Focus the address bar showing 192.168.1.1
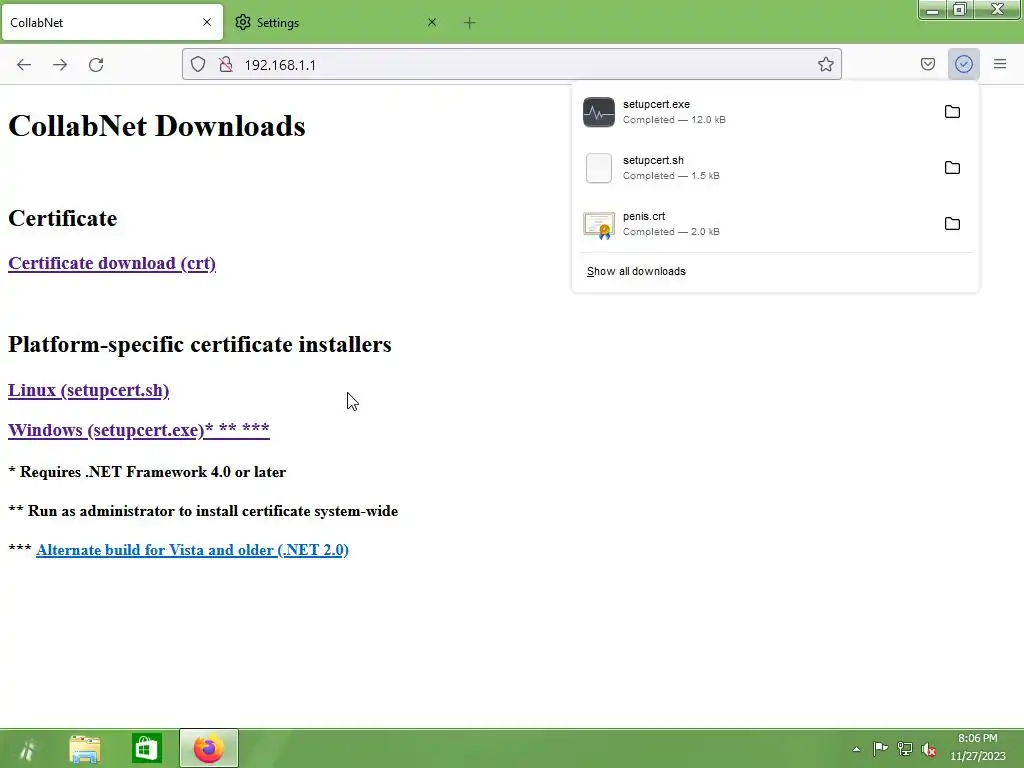The image size is (1024, 768). (512, 64)
